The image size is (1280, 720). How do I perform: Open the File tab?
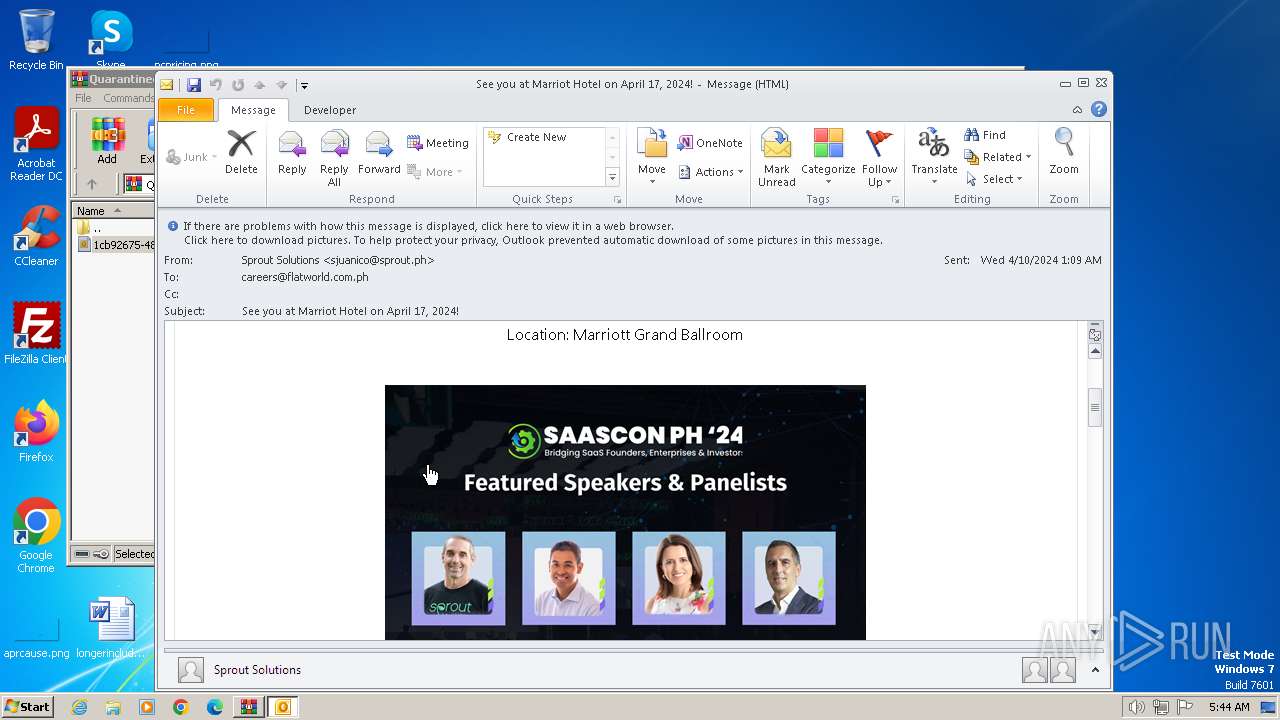(x=186, y=110)
